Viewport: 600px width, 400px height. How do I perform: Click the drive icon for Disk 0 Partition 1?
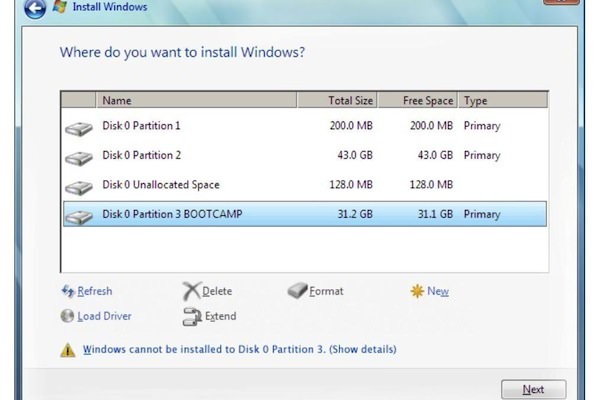79,129
